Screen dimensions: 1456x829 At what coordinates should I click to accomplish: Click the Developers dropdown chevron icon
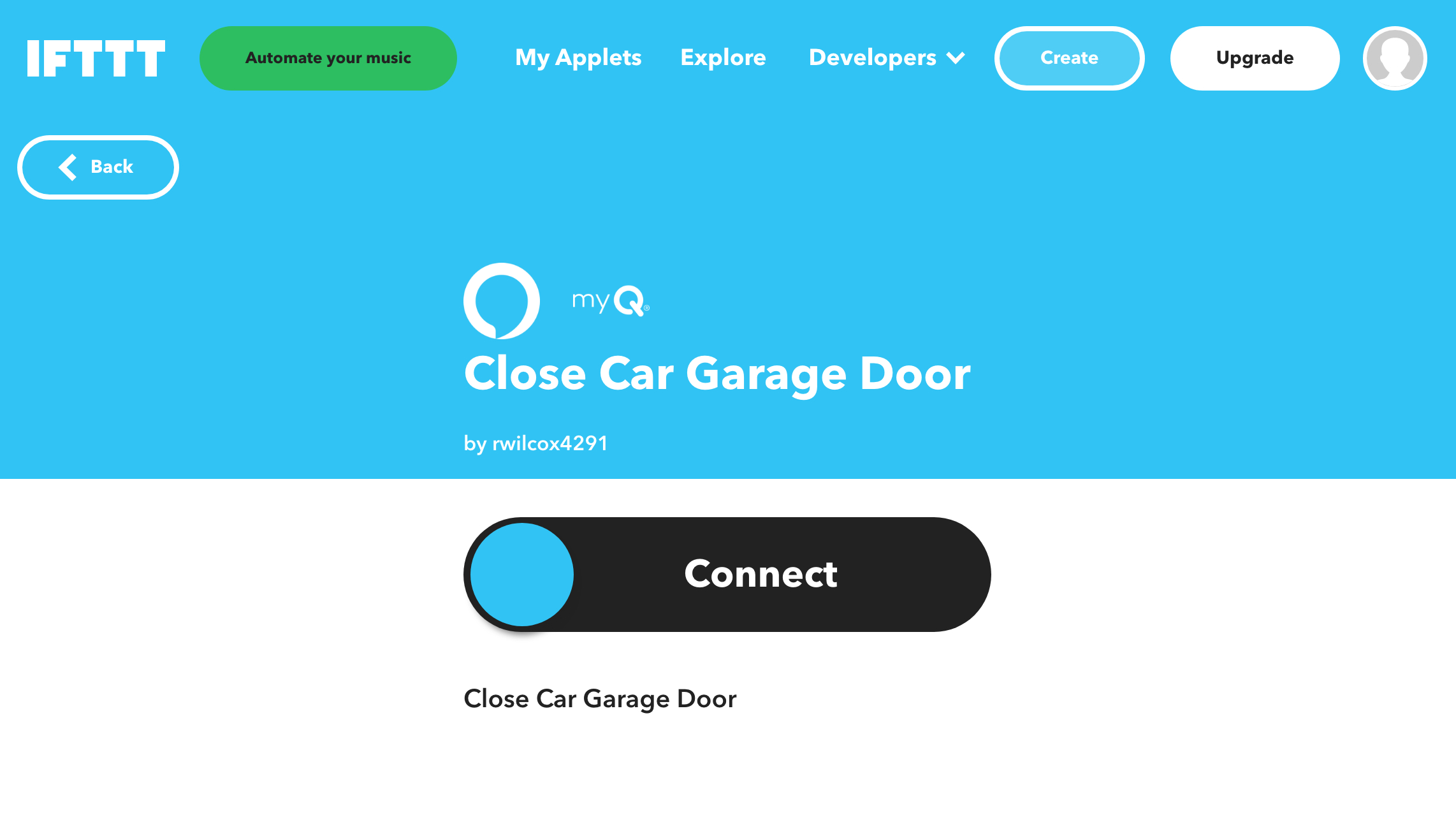(x=955, y=57)
